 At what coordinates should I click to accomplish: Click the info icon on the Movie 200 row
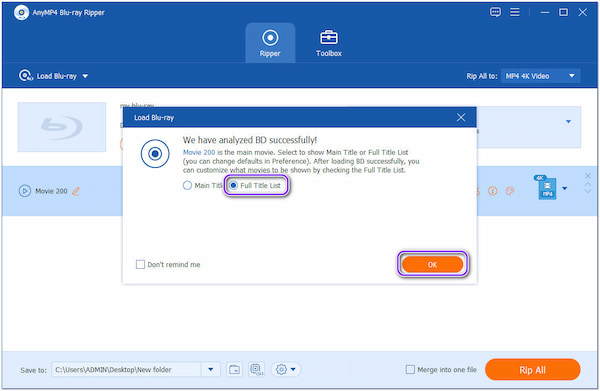[x=492, y=191]
